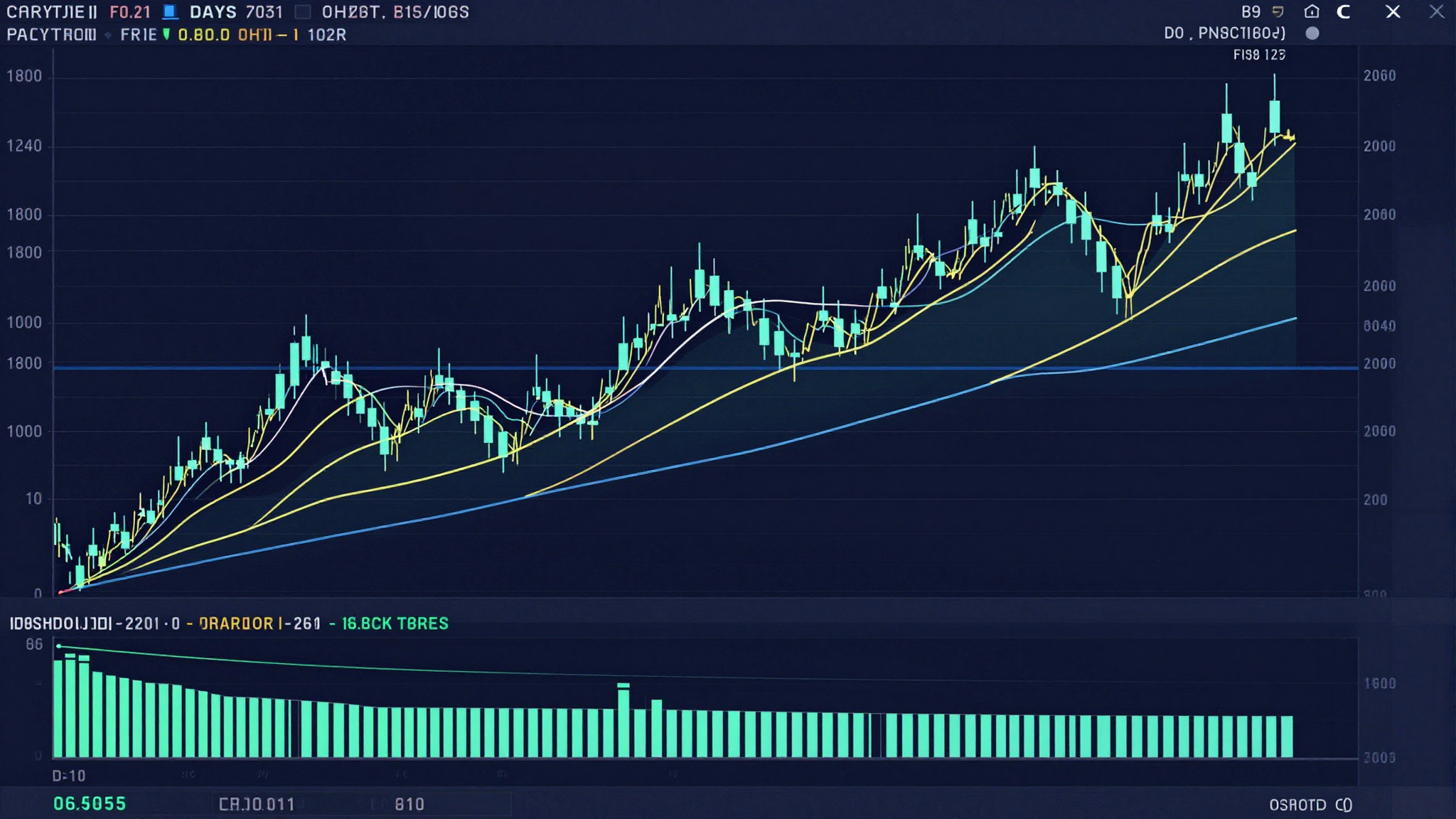Toggle the empty checkbox before OHZBT

(303, 11)
